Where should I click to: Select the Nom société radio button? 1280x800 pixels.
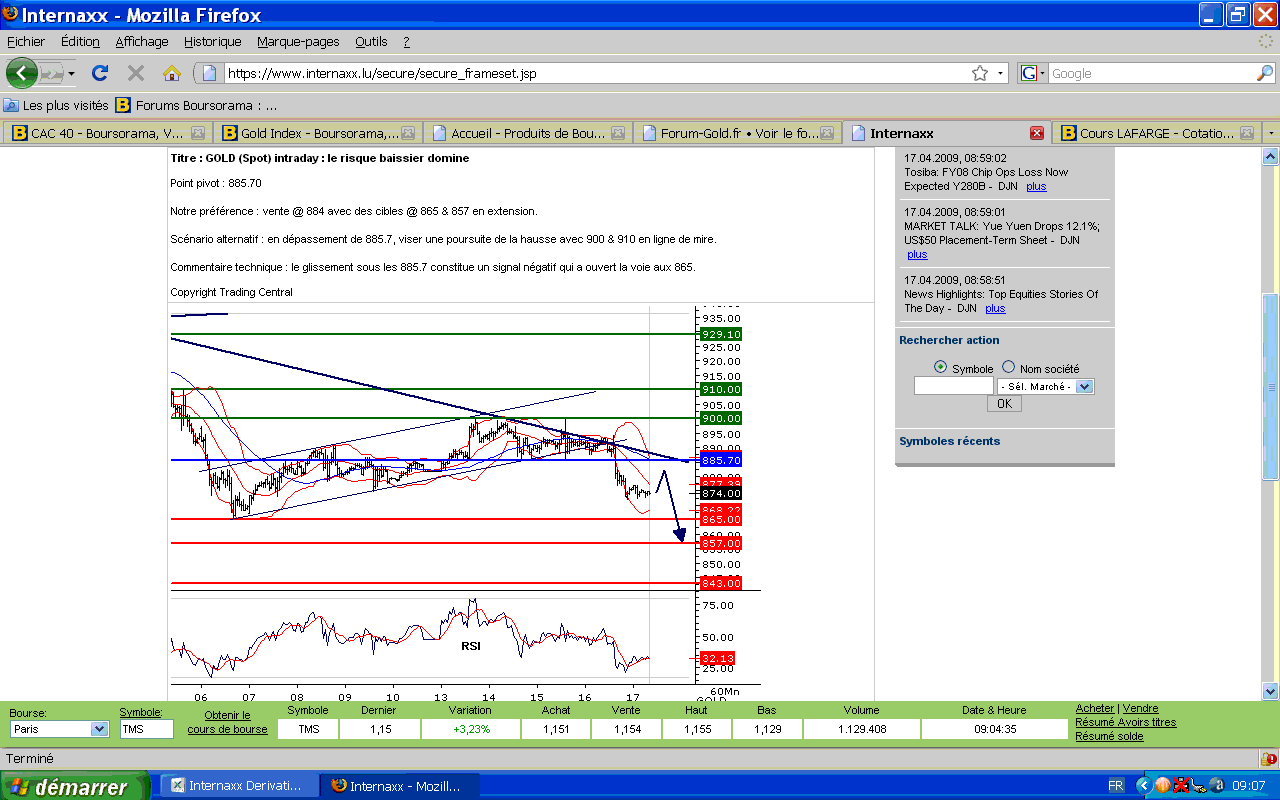[1008, 367]
